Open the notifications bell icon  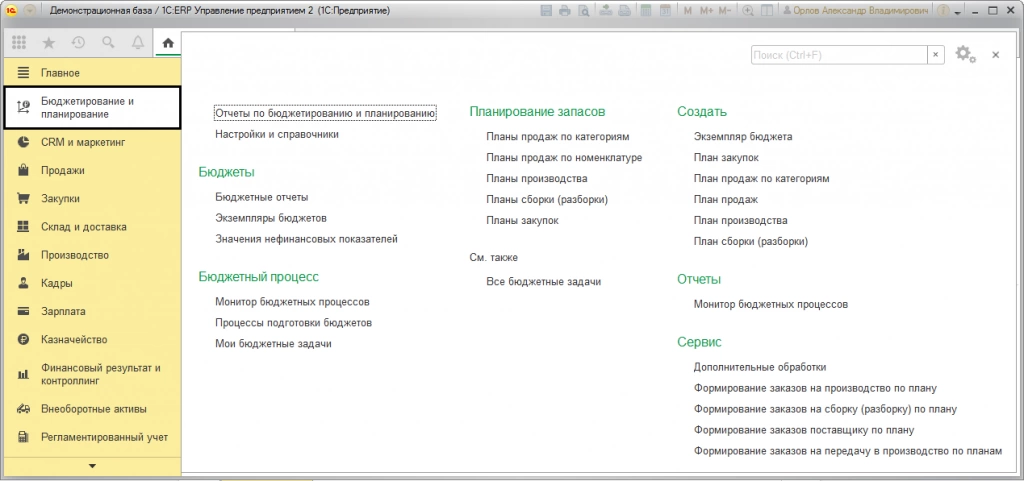coord(138,43)
